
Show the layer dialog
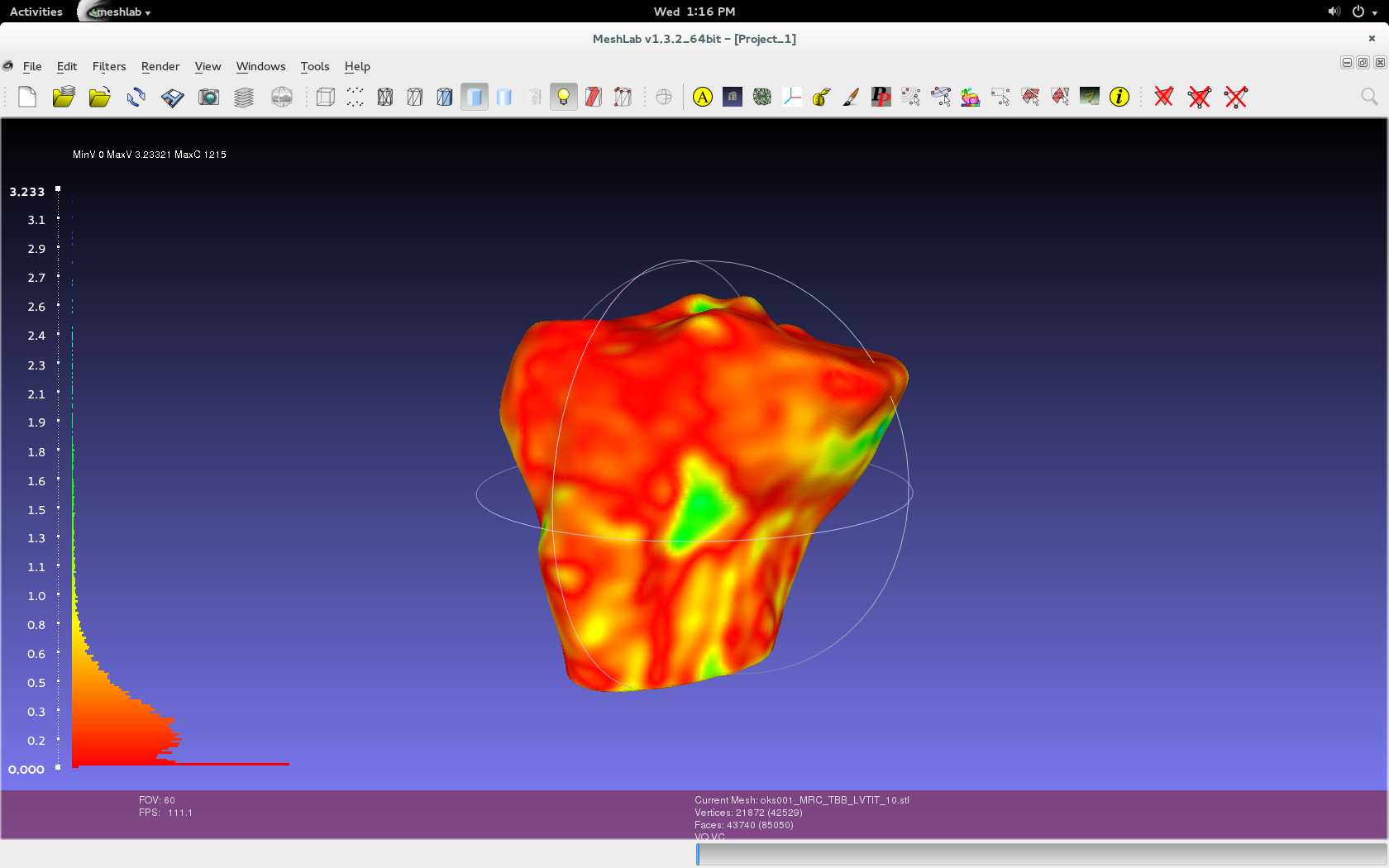(x=244, y=97)
